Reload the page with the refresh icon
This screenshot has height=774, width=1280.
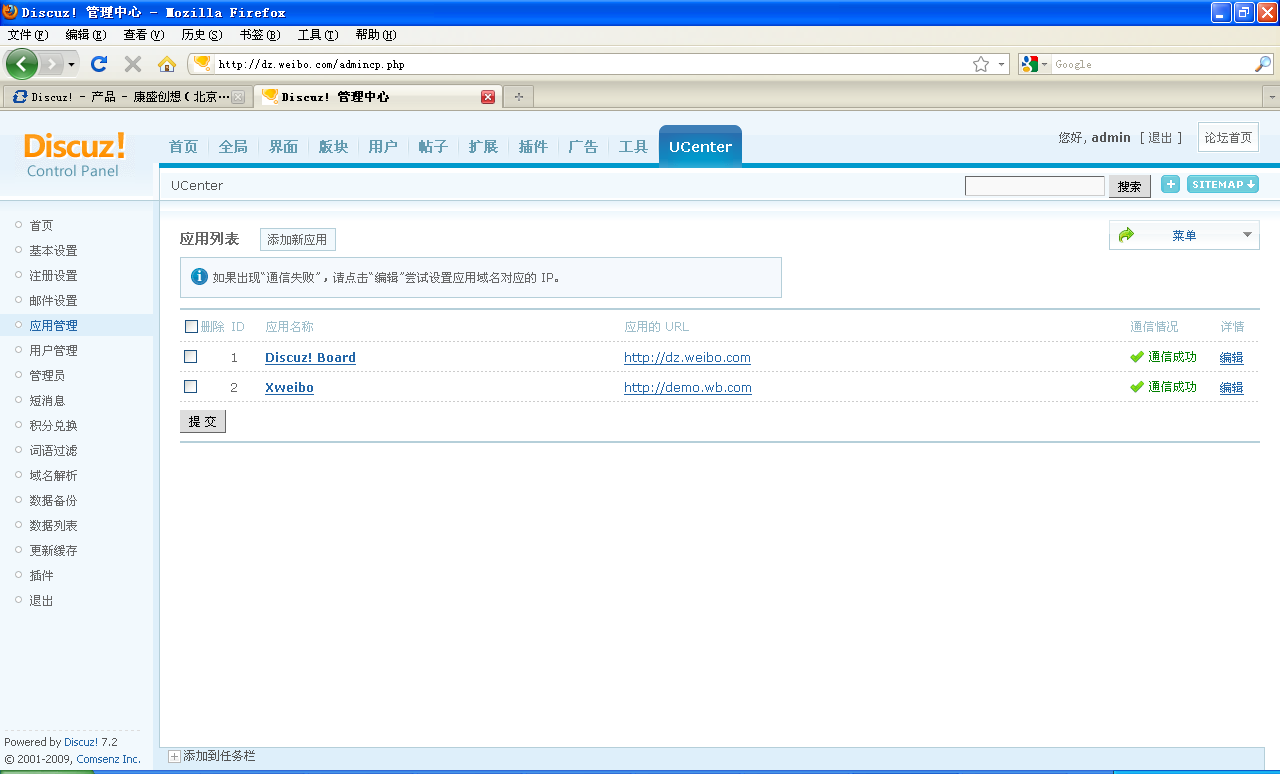point(98,64)
